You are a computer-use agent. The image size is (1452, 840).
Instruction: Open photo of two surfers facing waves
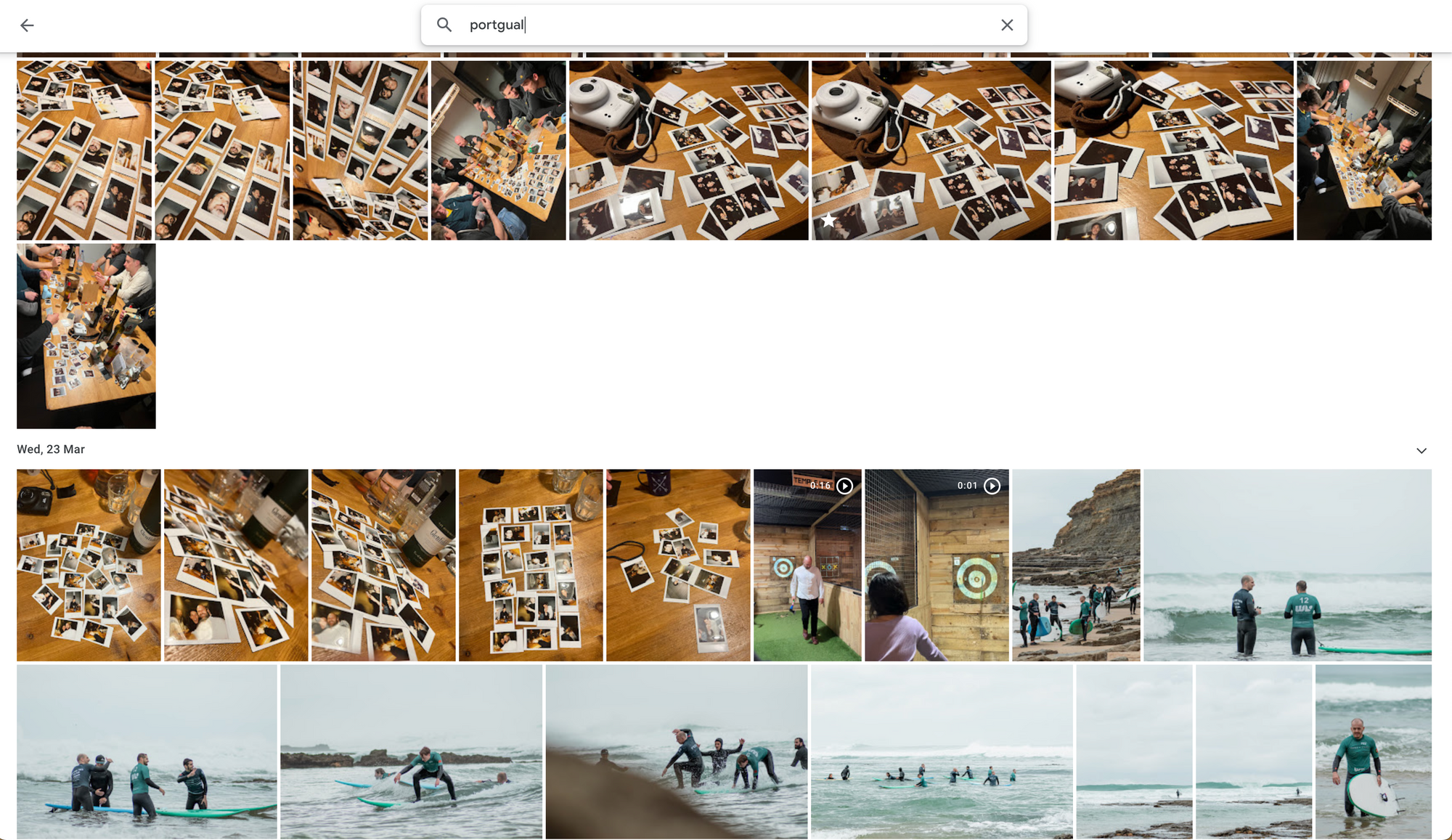tap(1286, 565)
